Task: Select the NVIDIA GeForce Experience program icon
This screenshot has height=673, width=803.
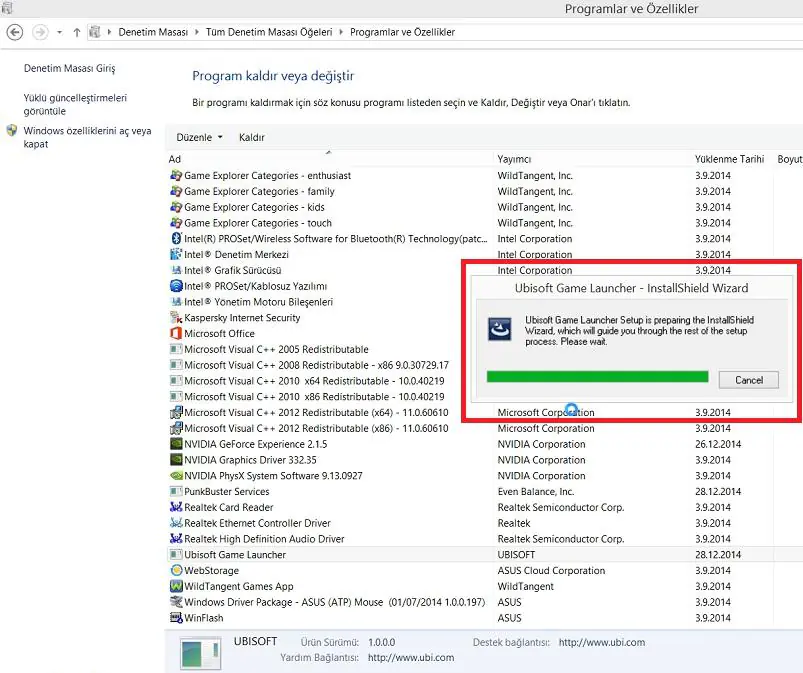Action: pyautogui.click(x=178, y=444)
